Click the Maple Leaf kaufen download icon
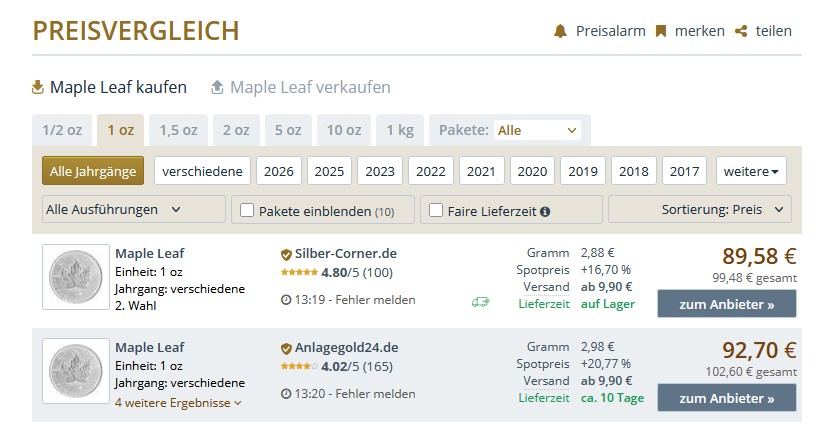822x431 pixels. pyautogui.click(x=38, y=87)
